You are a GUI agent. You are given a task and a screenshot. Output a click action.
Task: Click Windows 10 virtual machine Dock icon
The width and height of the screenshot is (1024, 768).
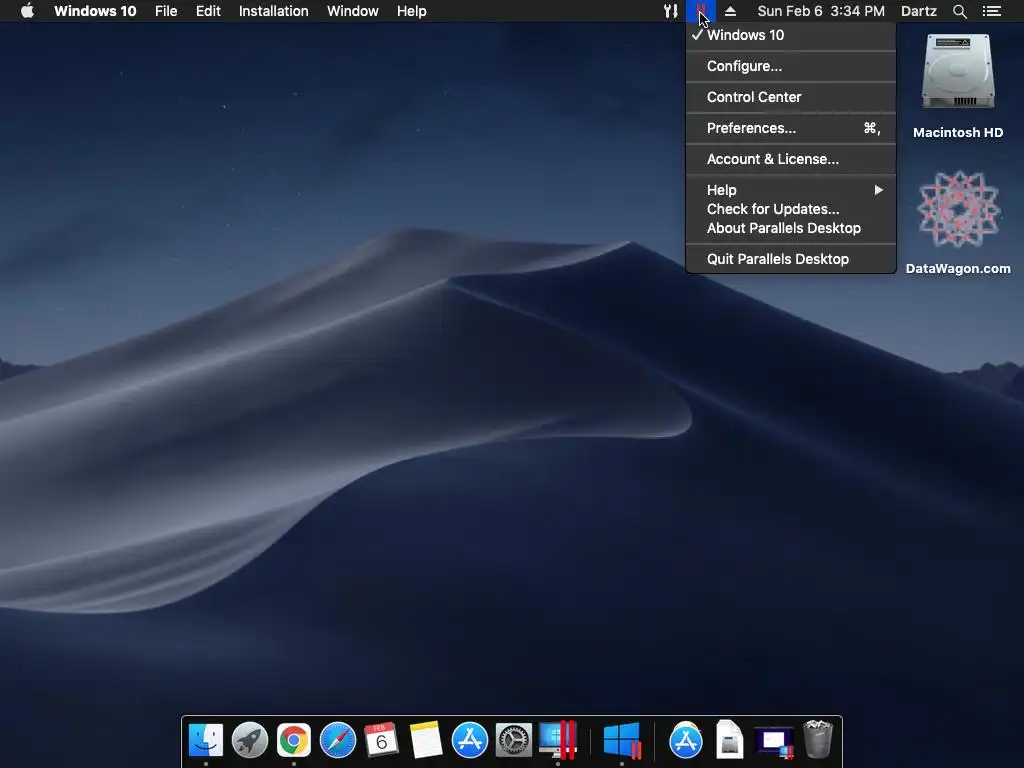point(622,741)
